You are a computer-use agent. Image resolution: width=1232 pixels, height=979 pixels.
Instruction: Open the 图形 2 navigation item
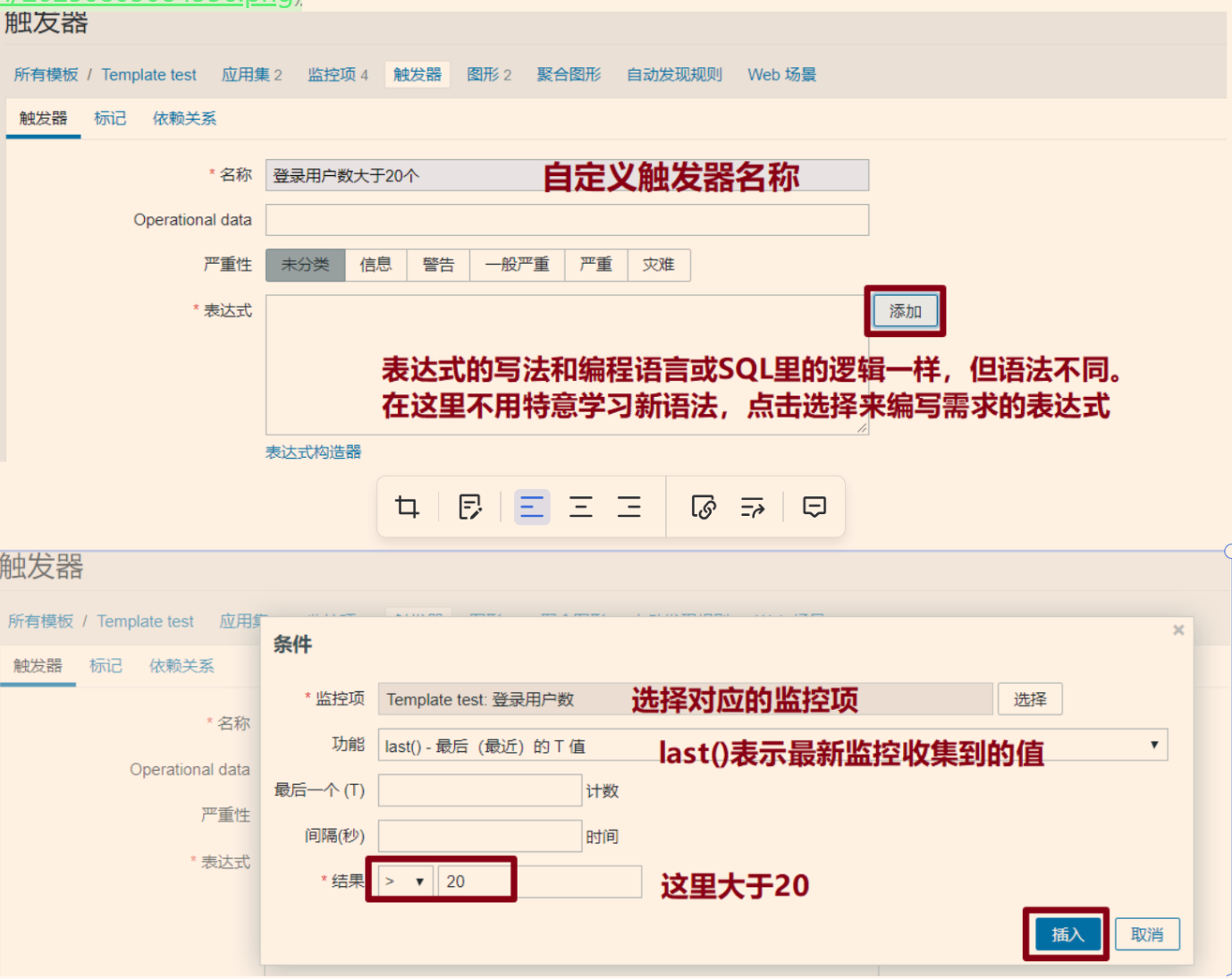[x=489, y=74]
